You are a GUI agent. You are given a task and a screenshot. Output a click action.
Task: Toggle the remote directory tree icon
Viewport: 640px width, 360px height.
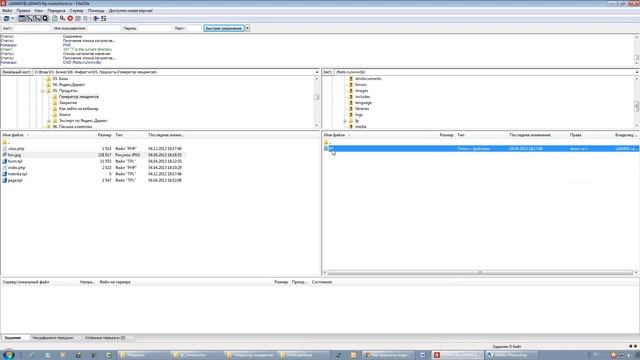tap(37, 18)
